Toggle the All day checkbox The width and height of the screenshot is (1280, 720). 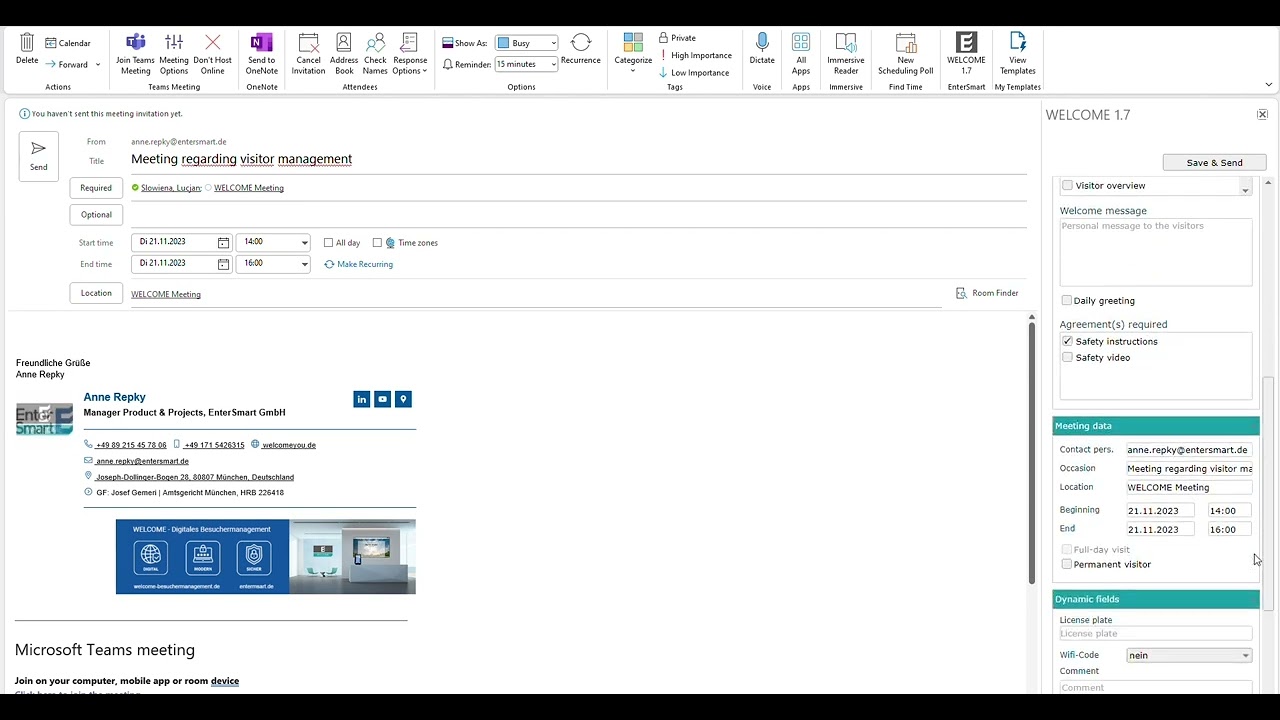tap(328, 242)
